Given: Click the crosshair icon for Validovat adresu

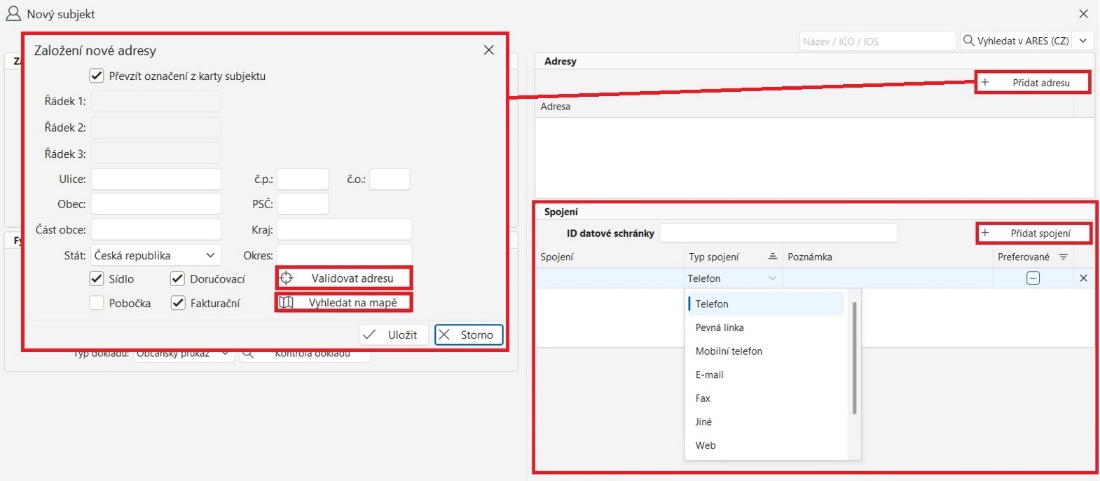Looking at the screenshot, I should (x=286, y=278).
